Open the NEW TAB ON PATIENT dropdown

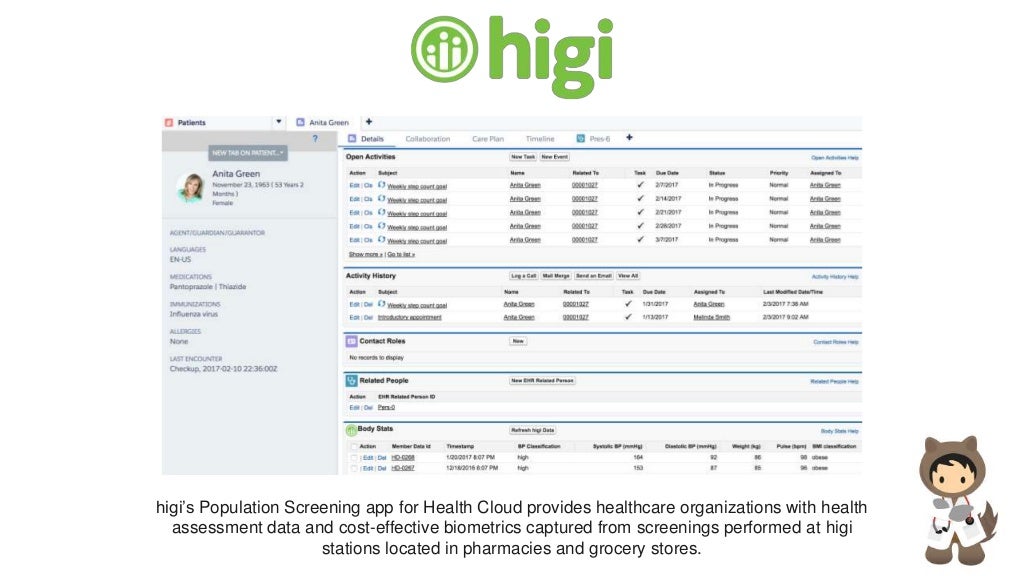click(x=248, y=153)
